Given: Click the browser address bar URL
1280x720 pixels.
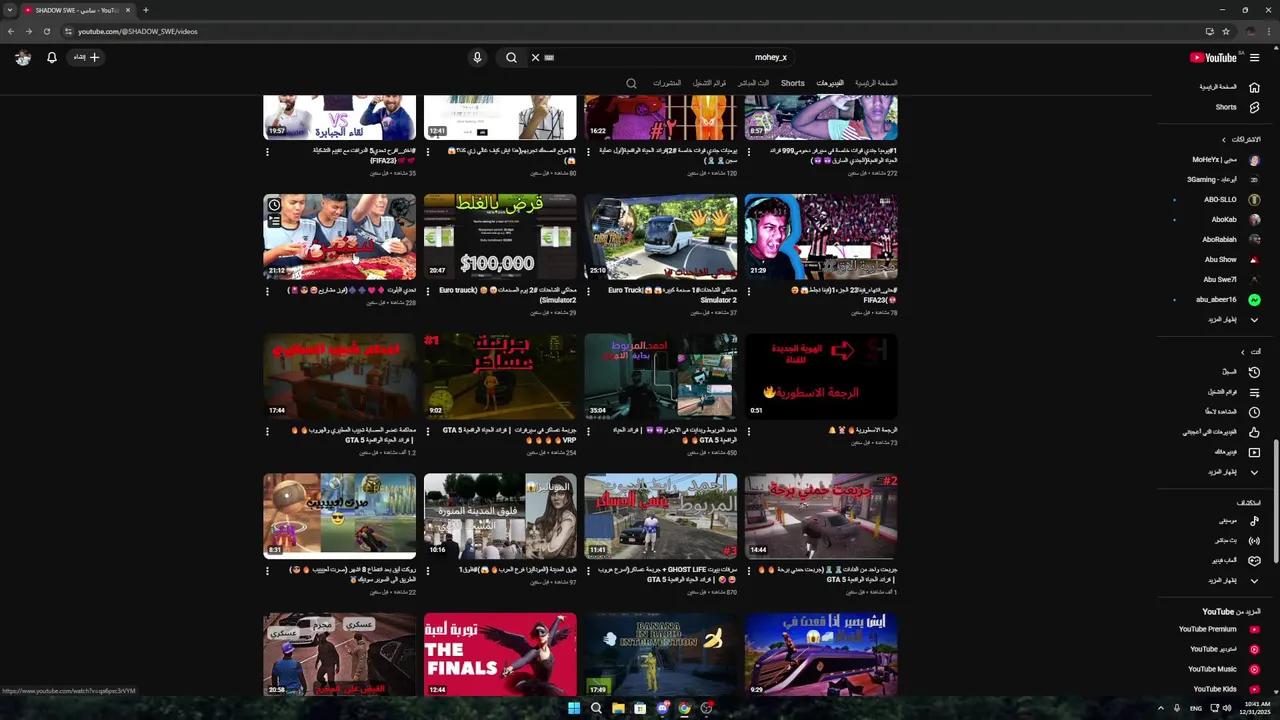Looking at the screenshot, I should click(x=138, y=31).
